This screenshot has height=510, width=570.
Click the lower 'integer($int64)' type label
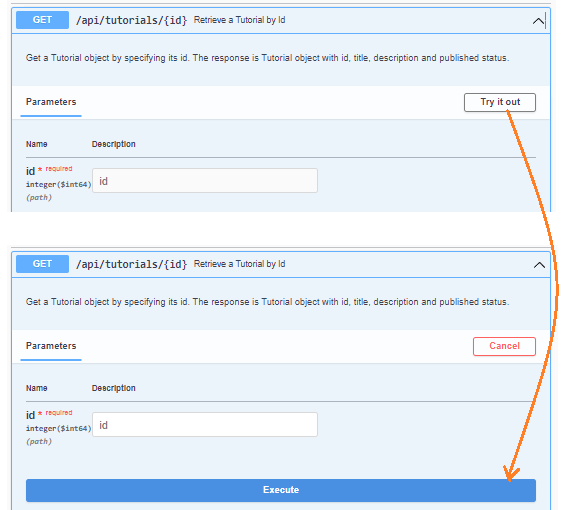(x=58, y=429)
